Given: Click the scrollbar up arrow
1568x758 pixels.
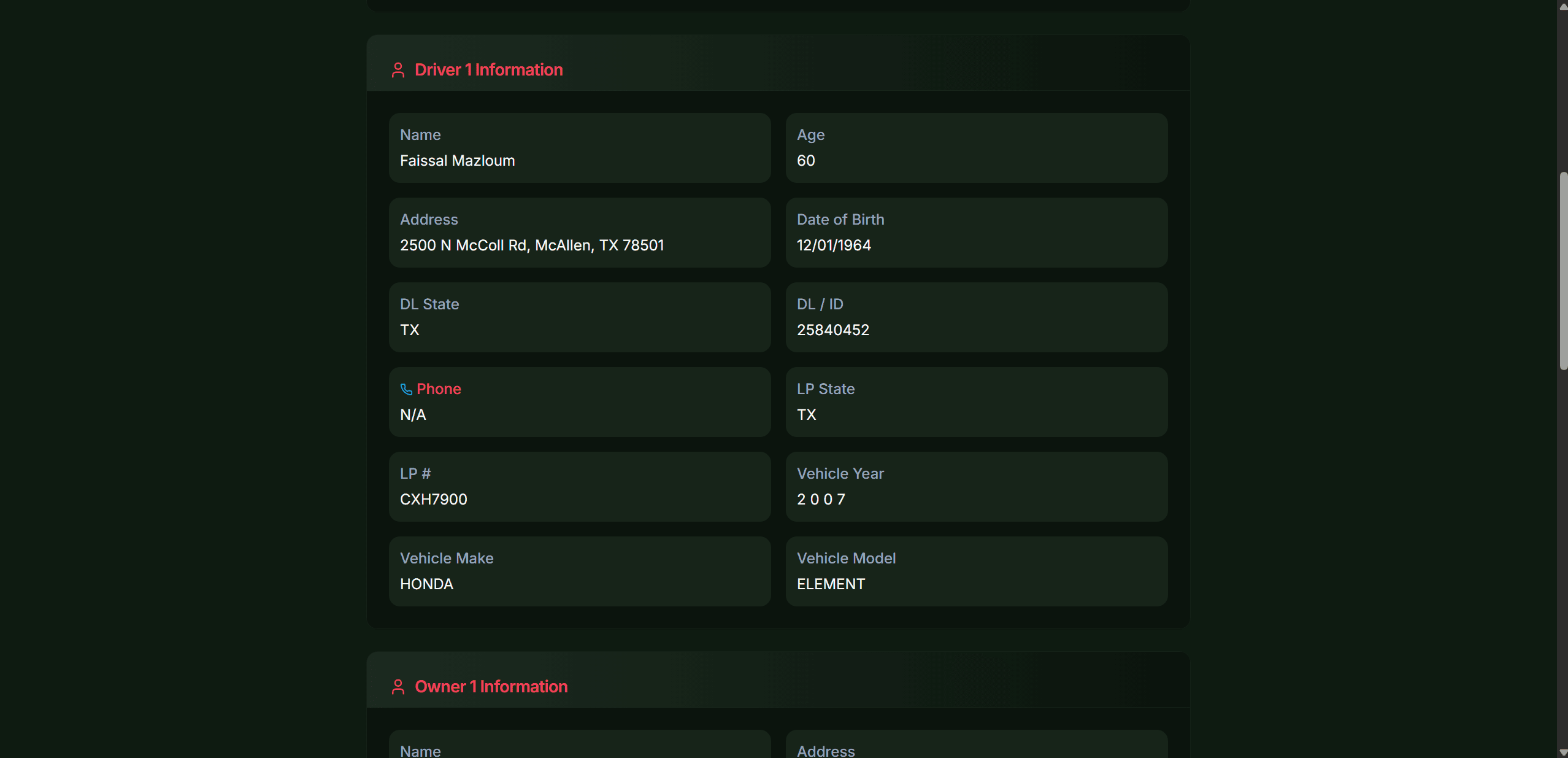Looking at the screenshot, I should point(1561,7).
